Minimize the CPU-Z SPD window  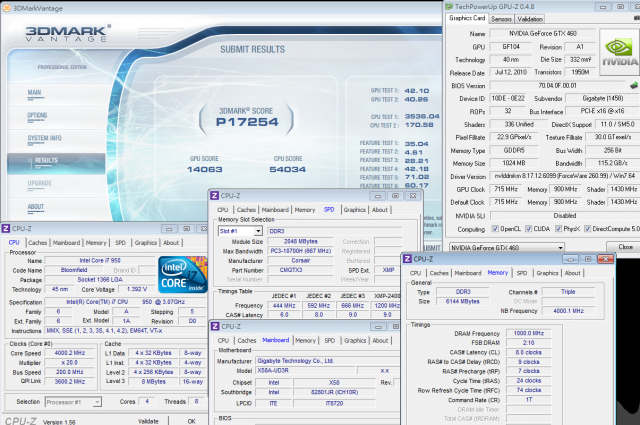click(x=378, y=196)
